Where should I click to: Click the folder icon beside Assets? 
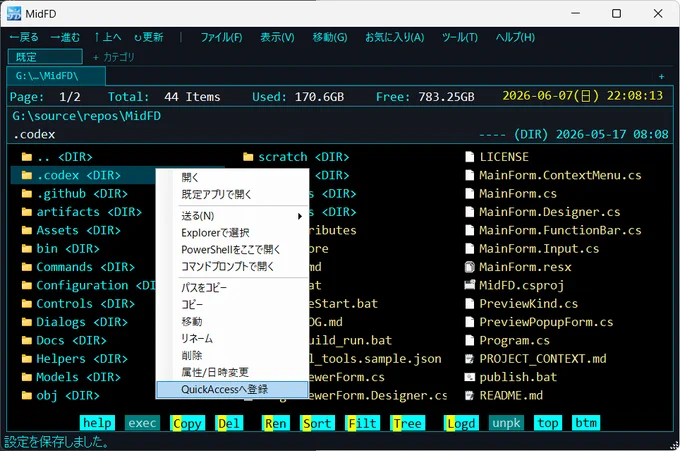[27, 230]
